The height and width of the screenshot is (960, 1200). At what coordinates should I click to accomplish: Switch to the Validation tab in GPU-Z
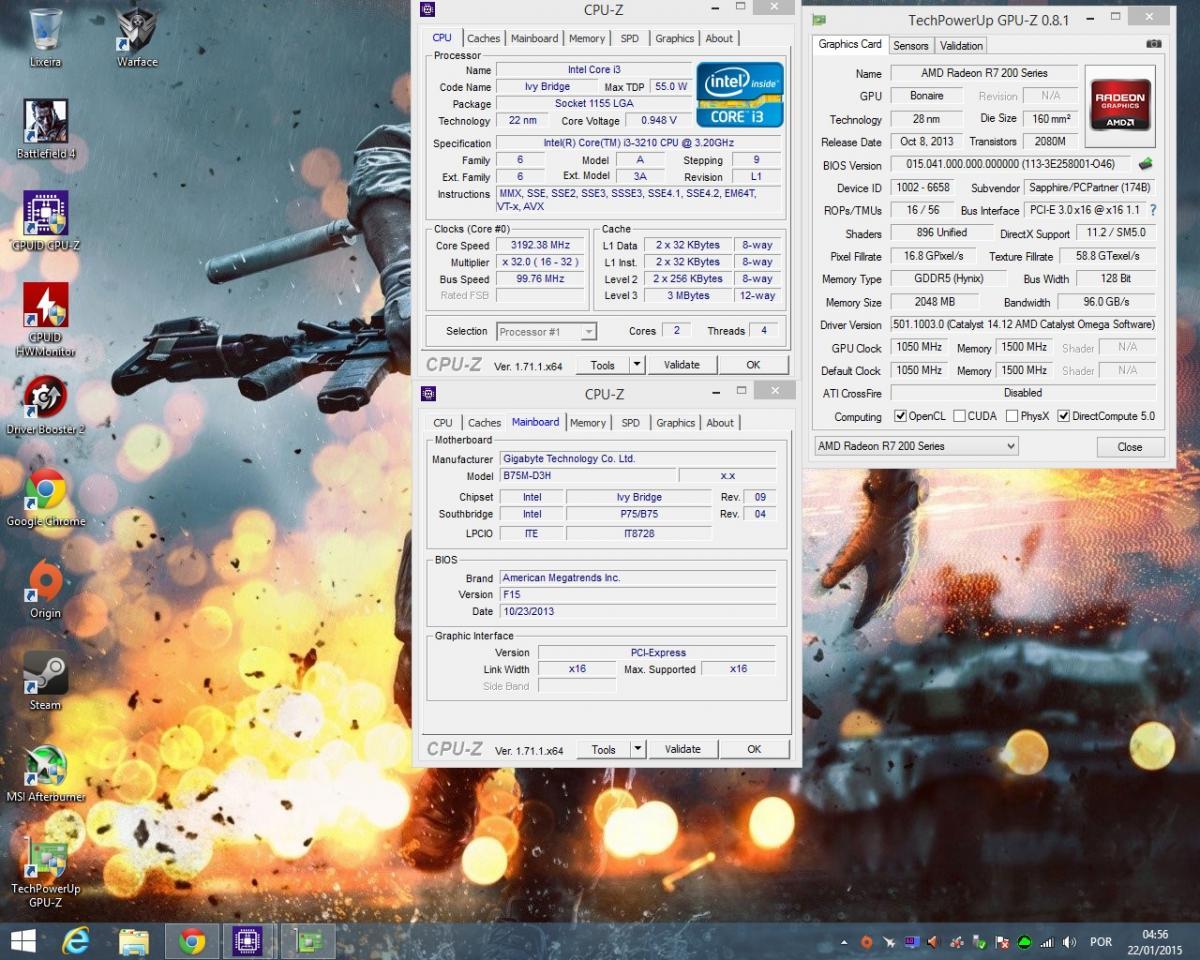click(961, 45)
